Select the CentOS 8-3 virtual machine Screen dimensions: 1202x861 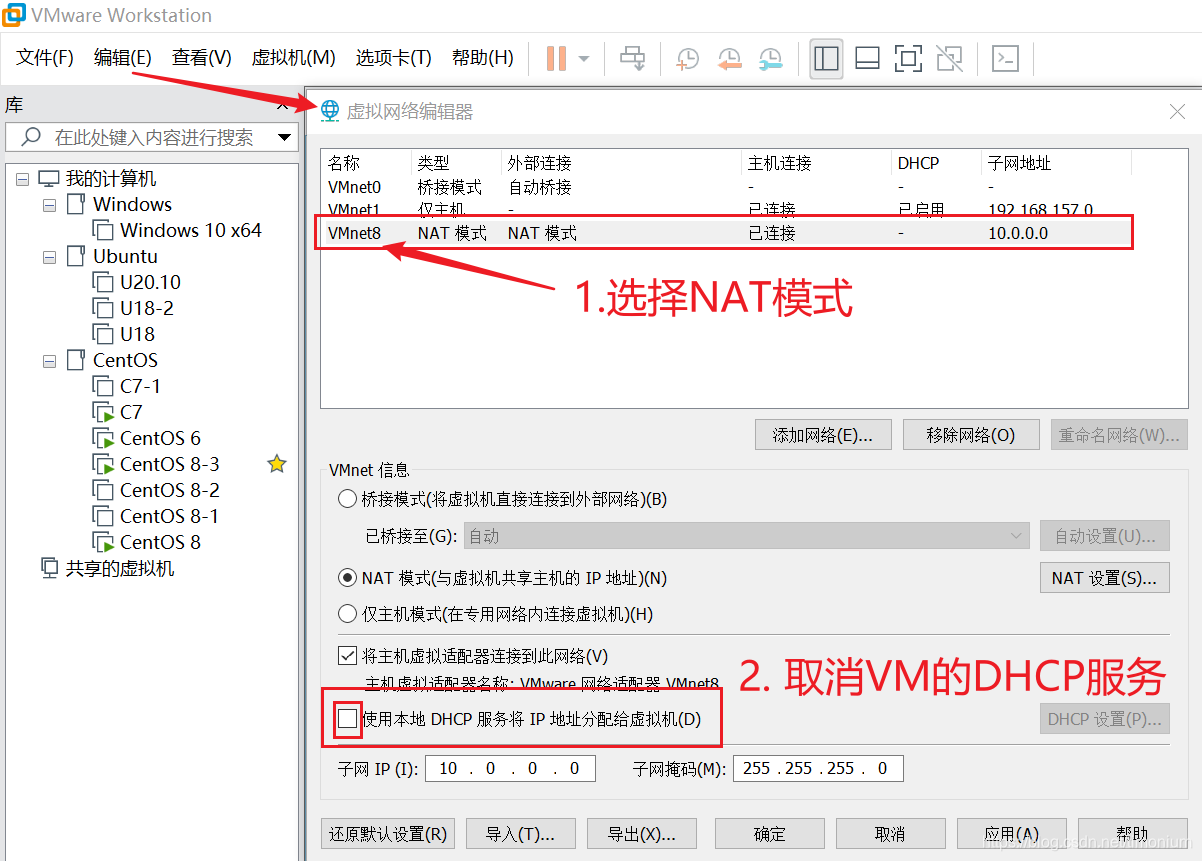(x=156, y=464)
